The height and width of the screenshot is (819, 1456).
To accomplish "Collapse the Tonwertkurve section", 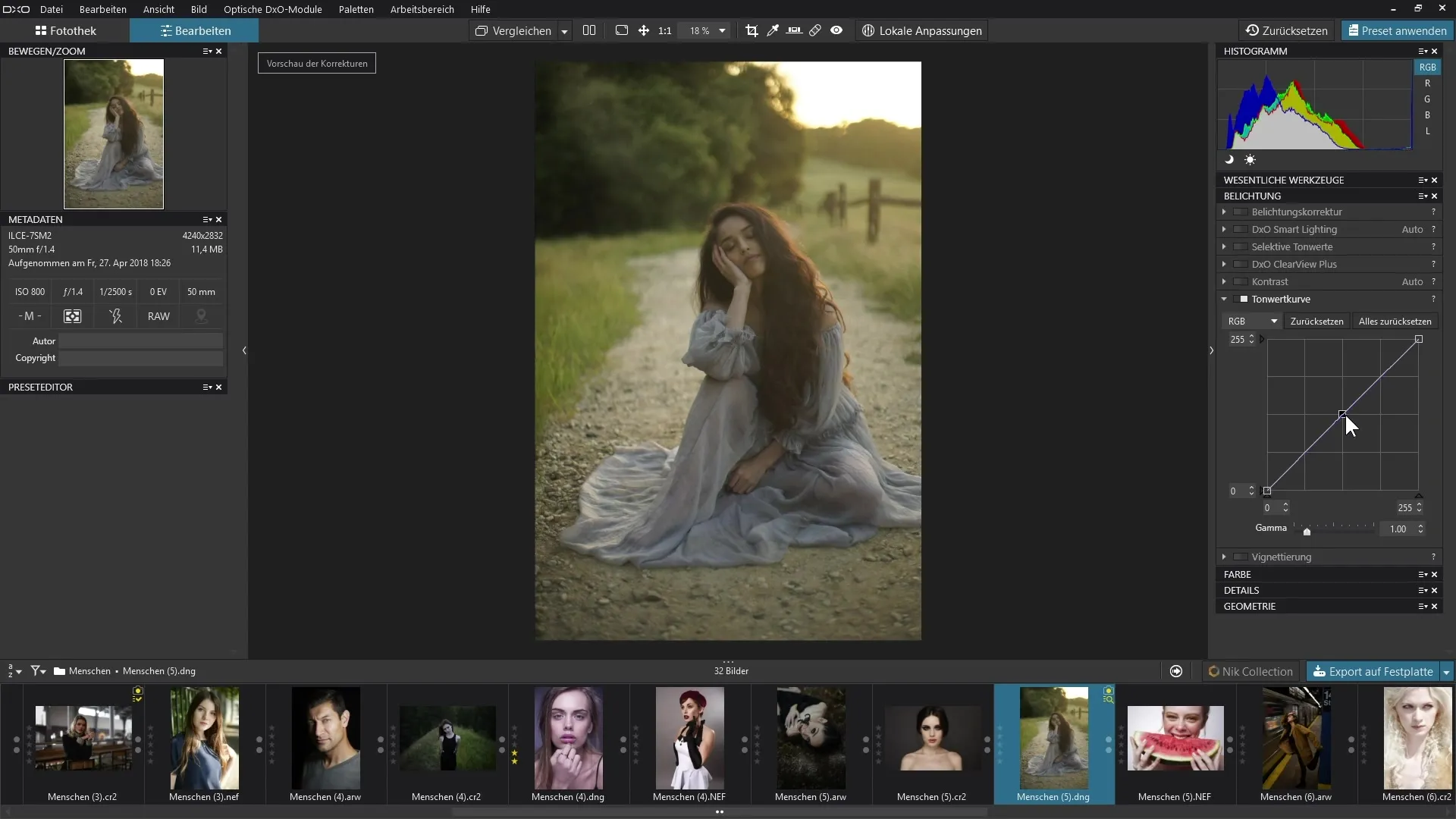I will click(1224, 299).
